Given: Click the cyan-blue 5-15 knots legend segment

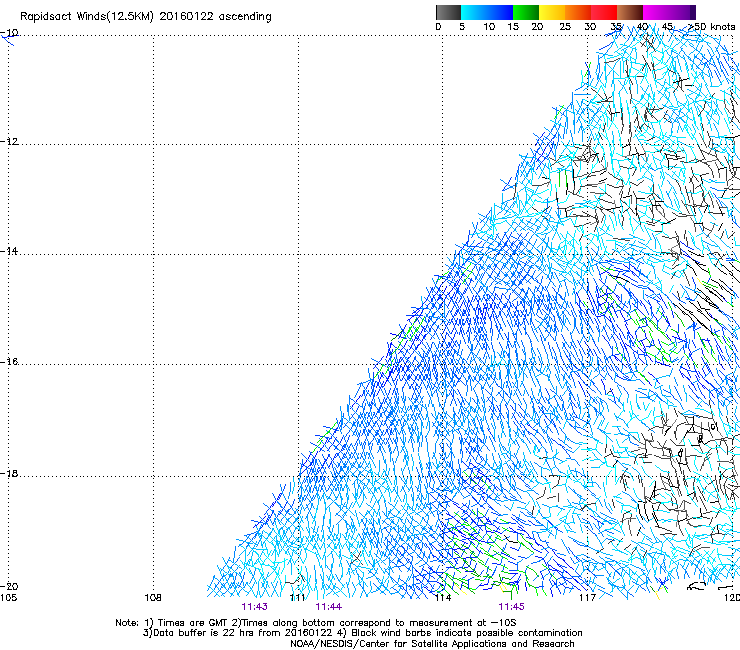Looking at the screenshot, I should (487, 12).
